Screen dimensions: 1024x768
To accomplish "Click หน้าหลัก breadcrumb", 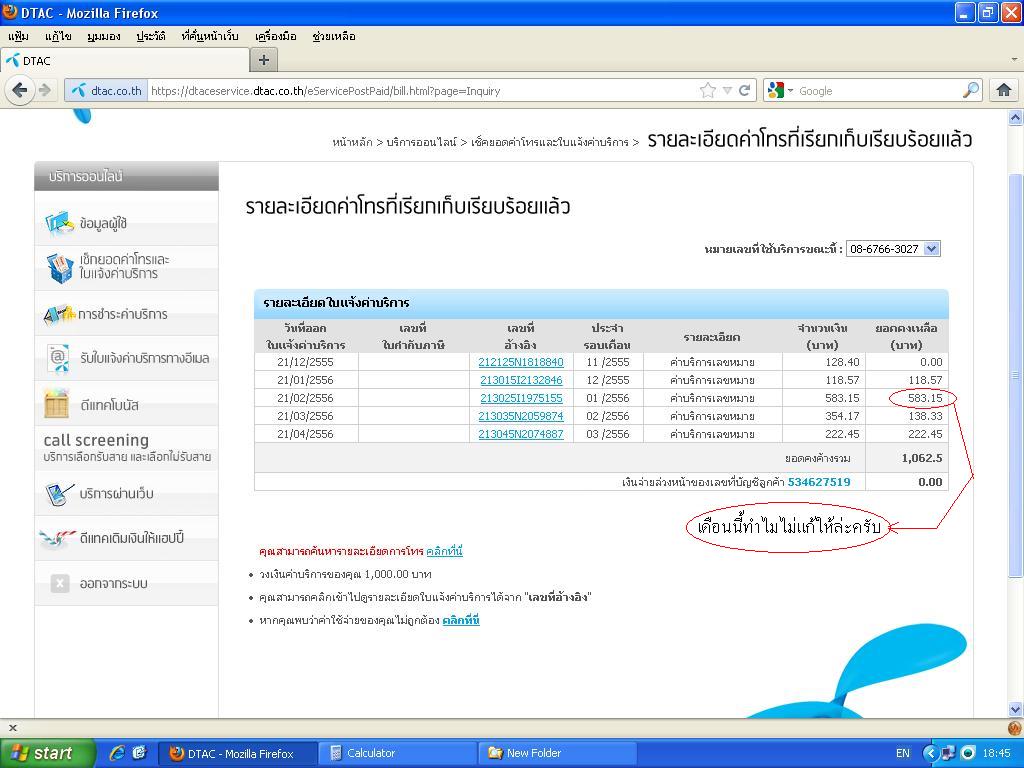I will [351, 142].
